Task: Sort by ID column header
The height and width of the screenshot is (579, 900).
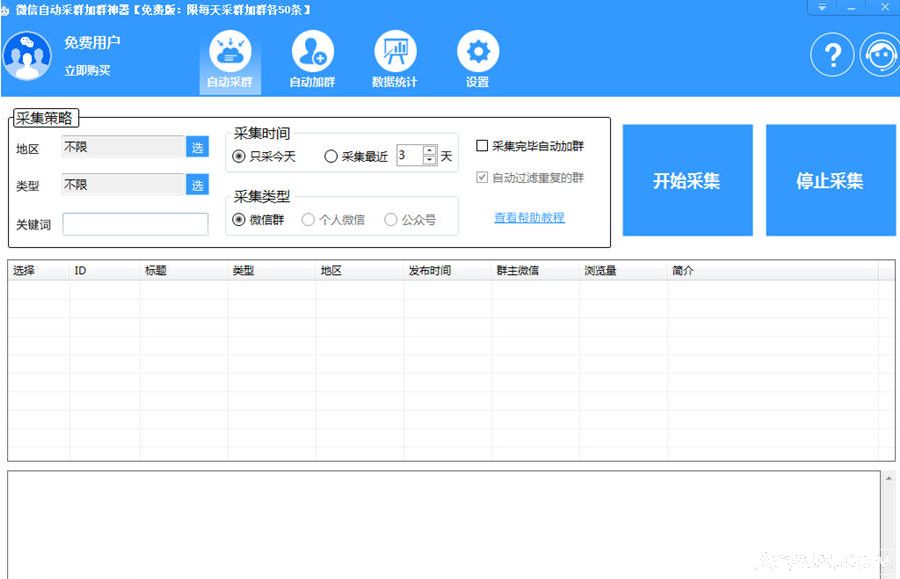Action: (104, 270)
